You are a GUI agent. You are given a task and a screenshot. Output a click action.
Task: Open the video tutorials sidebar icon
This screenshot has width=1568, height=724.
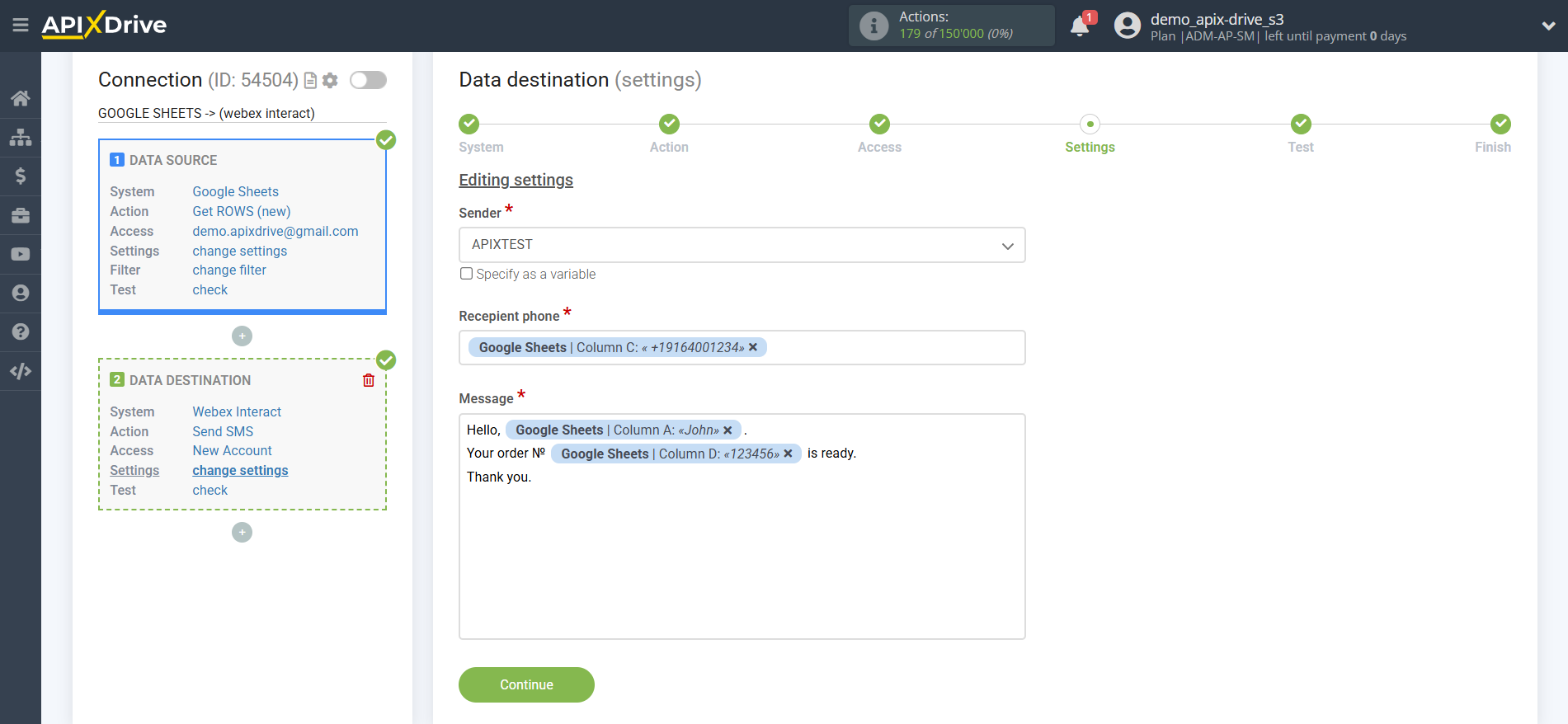[21, 254]
